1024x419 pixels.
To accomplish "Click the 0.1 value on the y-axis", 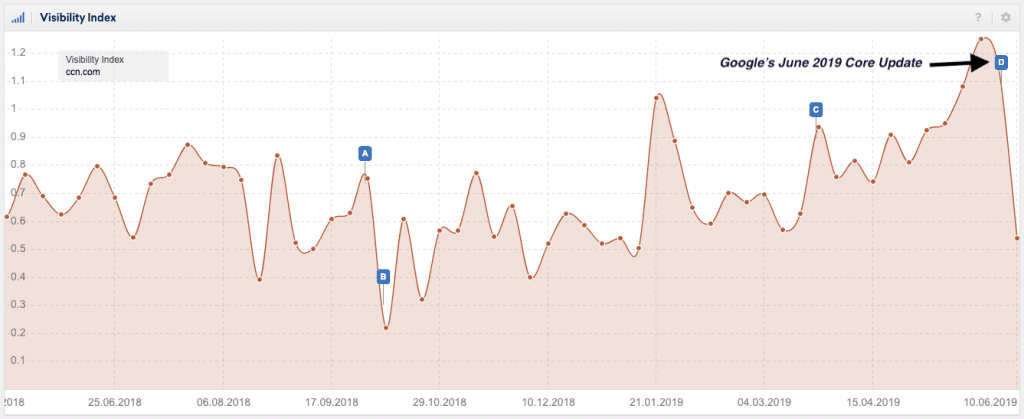I will pyautogui.click(x=16, y=361).
